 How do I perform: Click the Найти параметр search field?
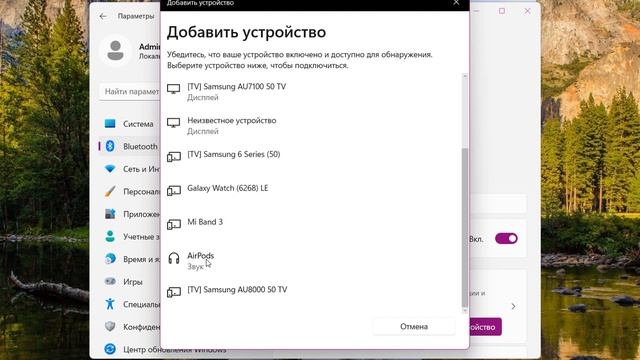130,91
